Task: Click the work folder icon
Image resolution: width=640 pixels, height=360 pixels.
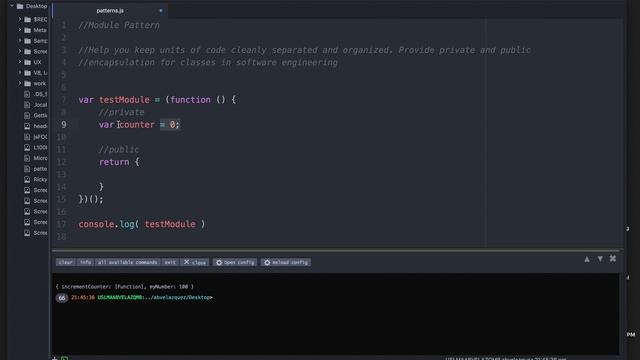Action: click(x=27, y=83)
